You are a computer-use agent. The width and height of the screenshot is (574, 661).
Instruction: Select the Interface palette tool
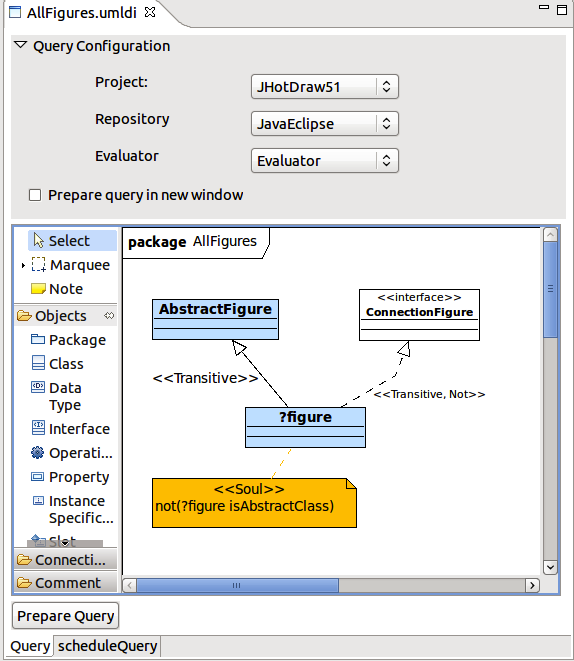[x=70, y=429]
